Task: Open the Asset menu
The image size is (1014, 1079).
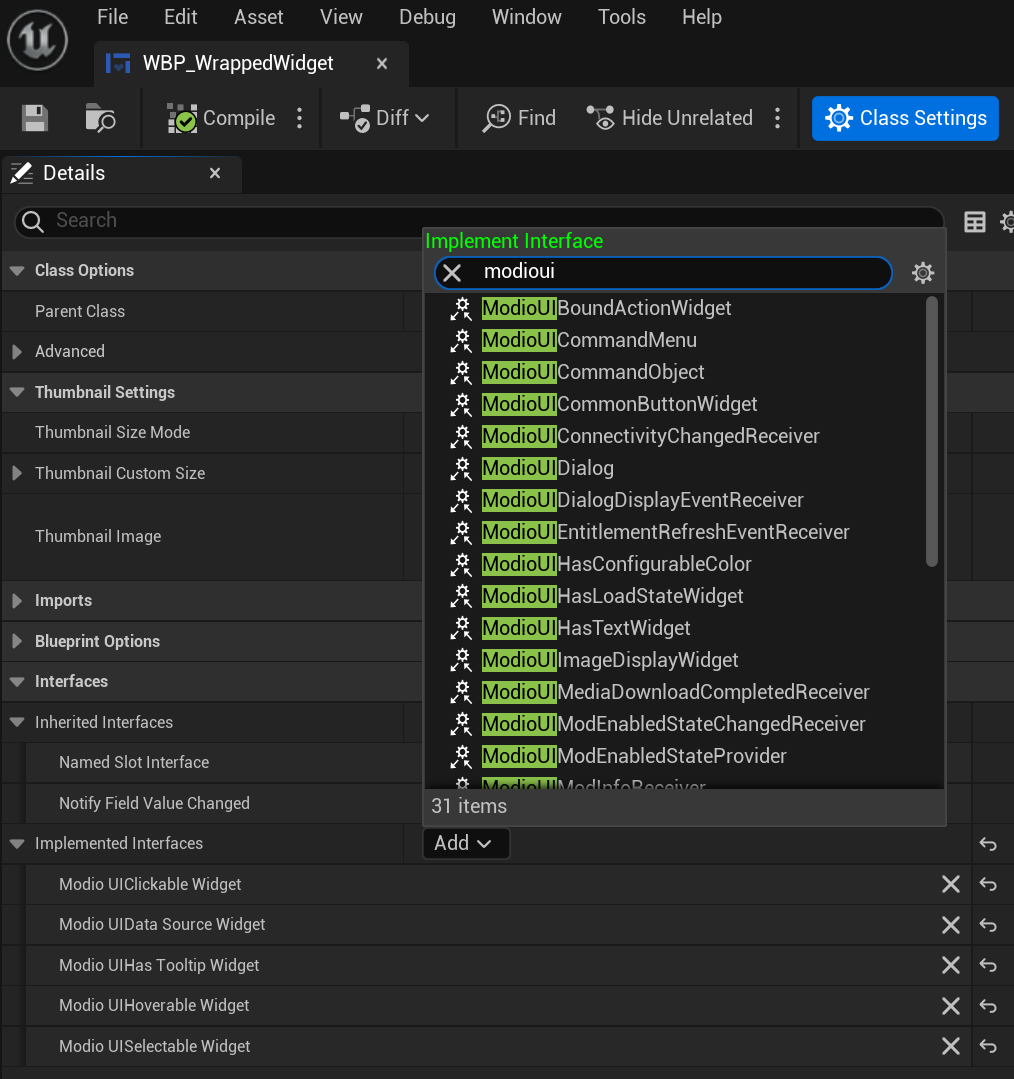Action: (259, 17)
